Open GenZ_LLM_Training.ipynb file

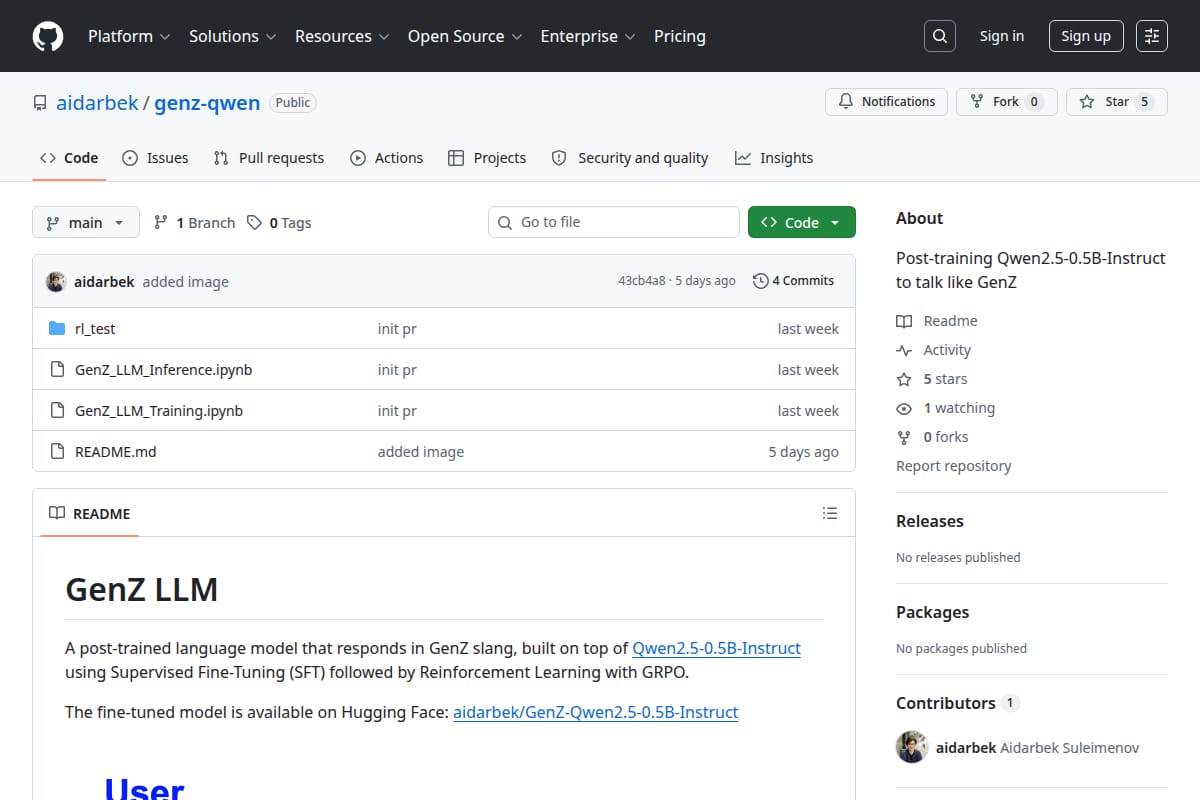159,410
